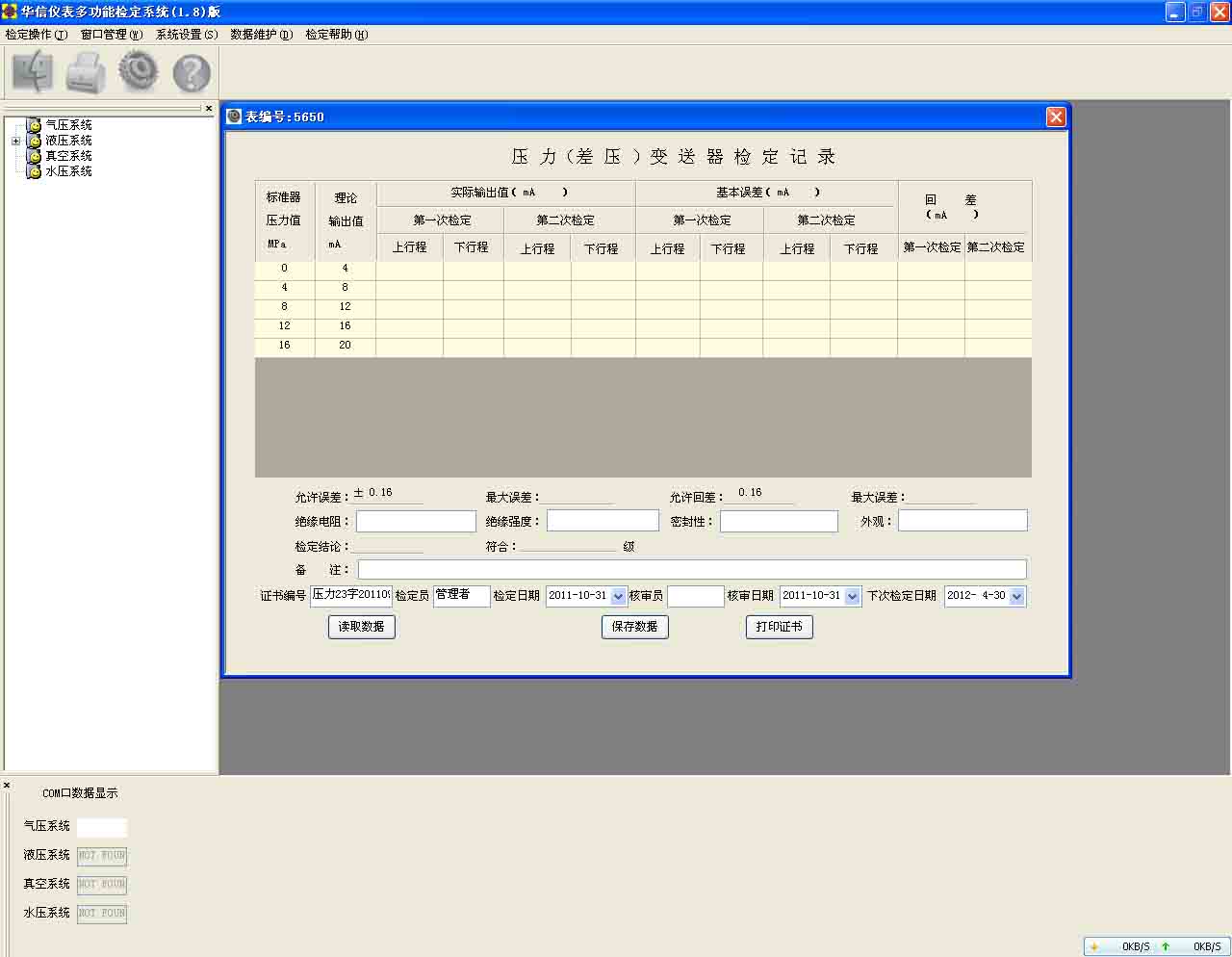The width and height of the screenshot is (1232, 957).
Task: Select the 水压系统 tree icon
Action: click(x=35, y=171)
